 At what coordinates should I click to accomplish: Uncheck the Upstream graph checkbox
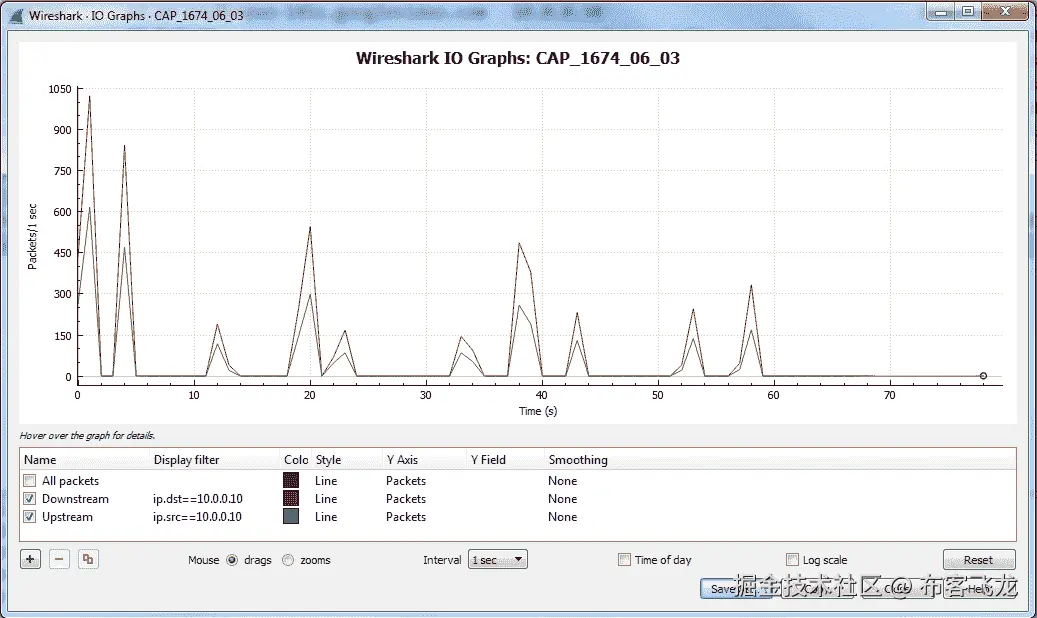pos(29,517)
